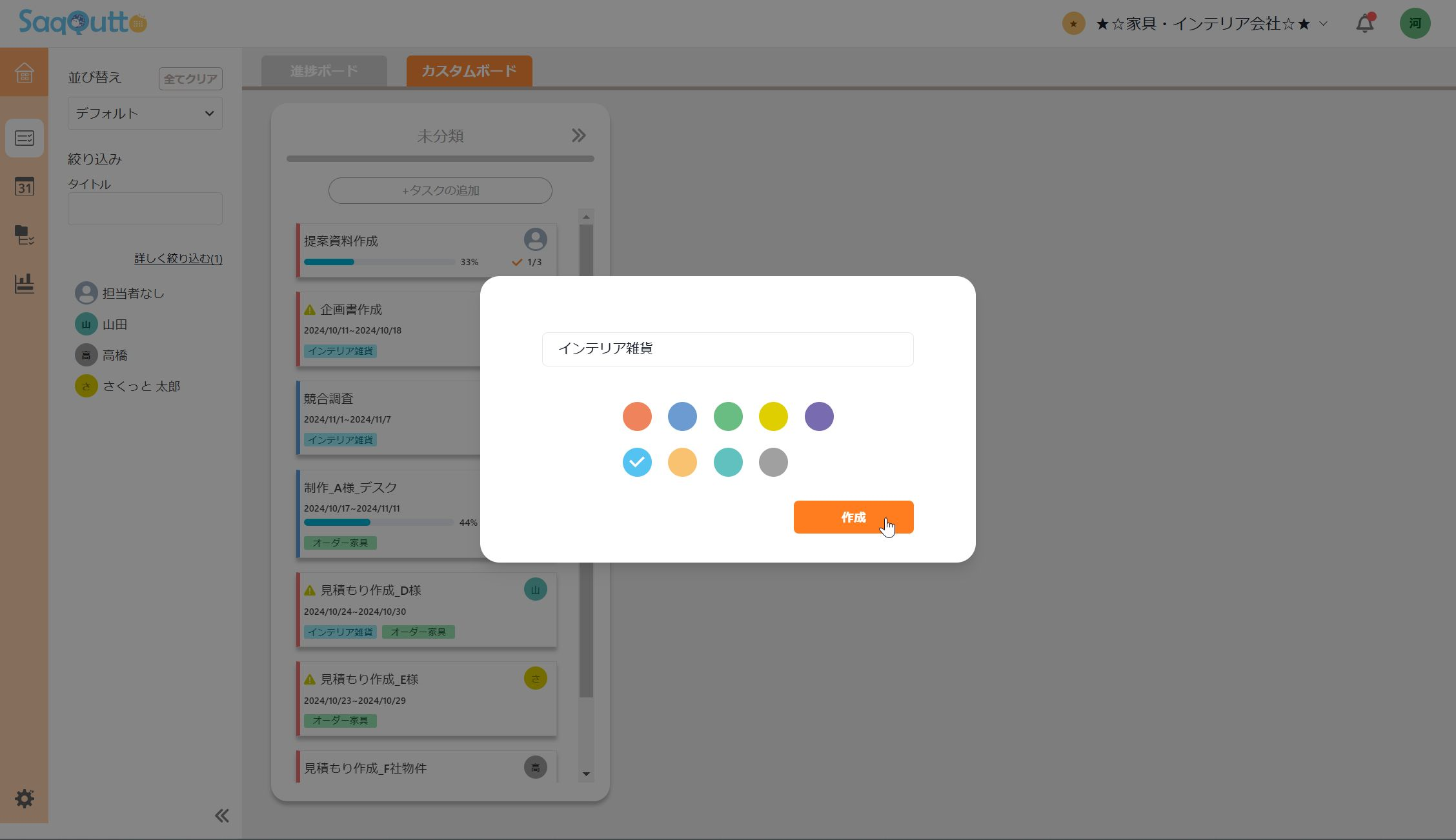Open the task board sidebar icon
1456x840 pixels.
[x=25, y=138]
